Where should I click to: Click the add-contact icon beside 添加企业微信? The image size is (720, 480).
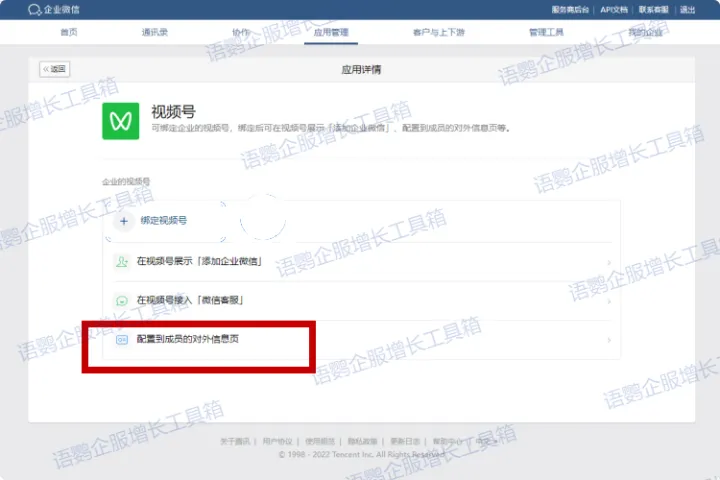(x=122, y=261)
